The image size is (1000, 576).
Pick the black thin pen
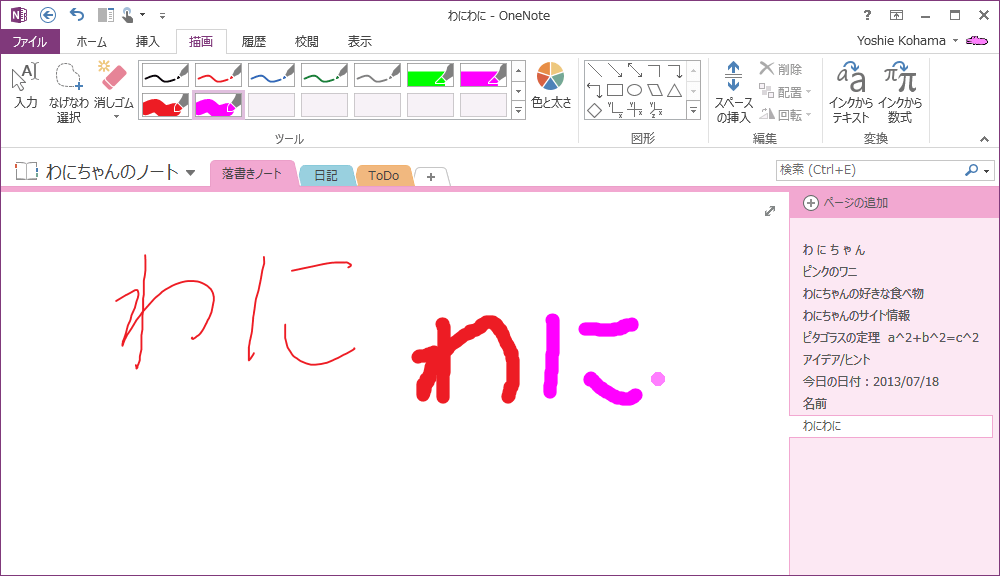tap(165, 75)
